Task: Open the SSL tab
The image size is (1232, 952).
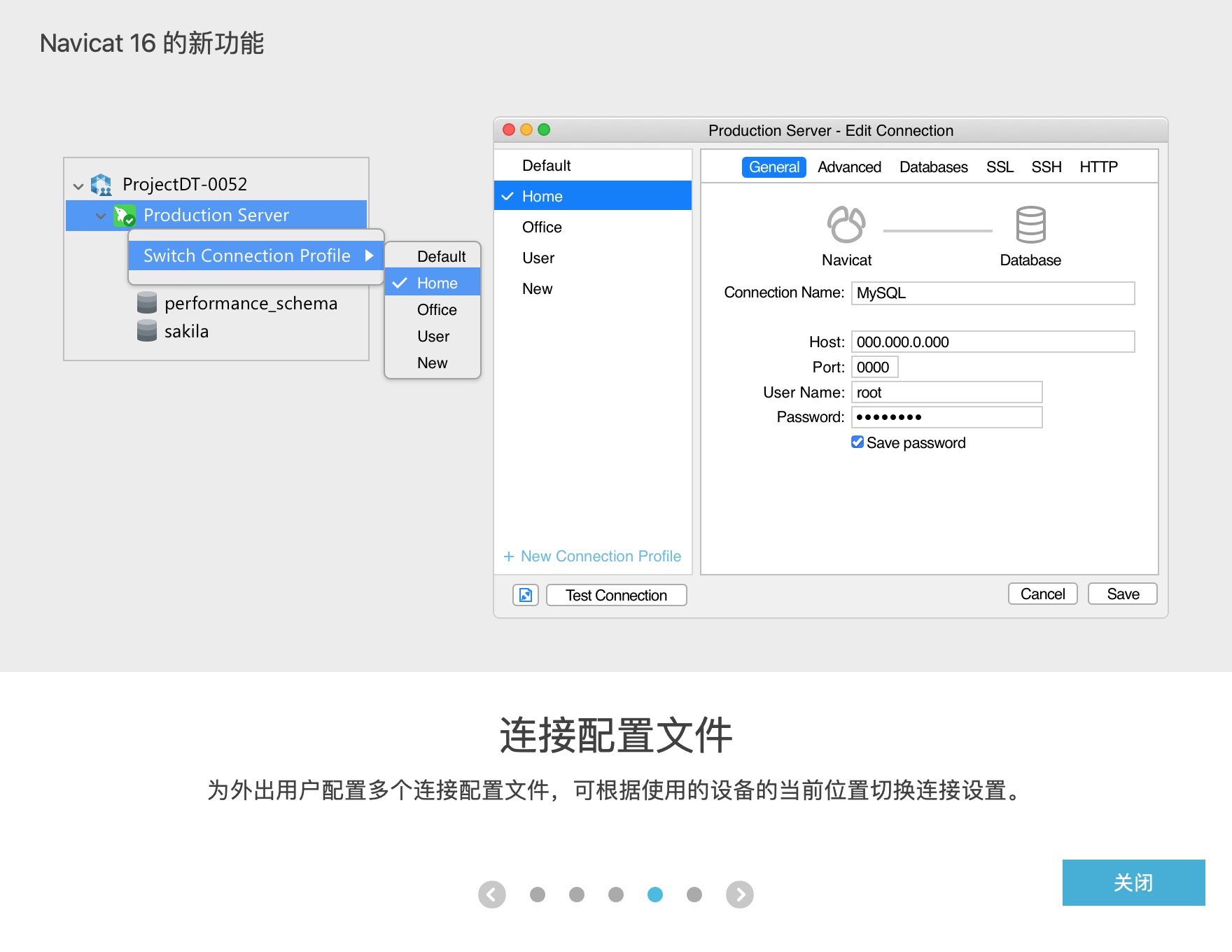Action: [999, 167]
